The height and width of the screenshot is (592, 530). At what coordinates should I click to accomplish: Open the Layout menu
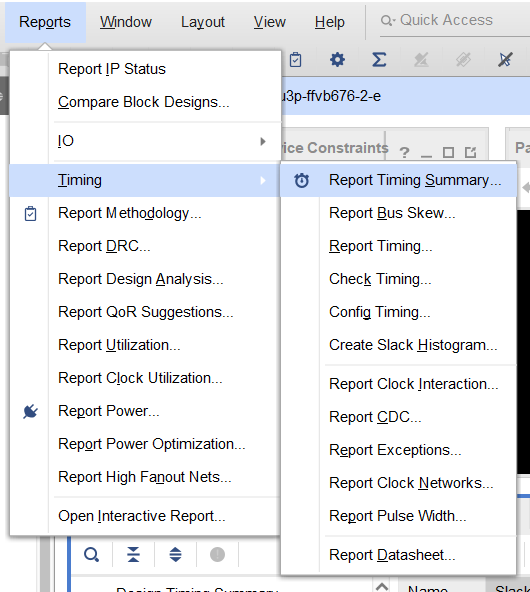[x=203, y=22]
